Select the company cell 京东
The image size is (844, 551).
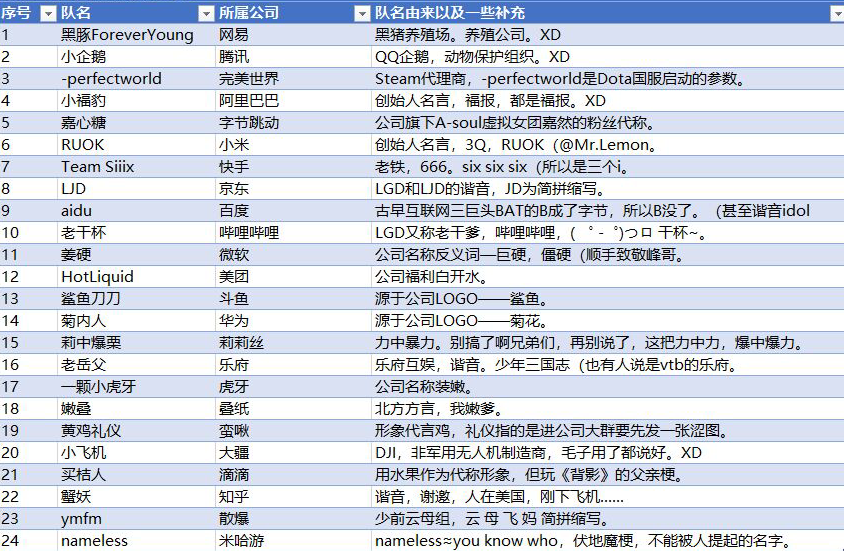[293, 189]
